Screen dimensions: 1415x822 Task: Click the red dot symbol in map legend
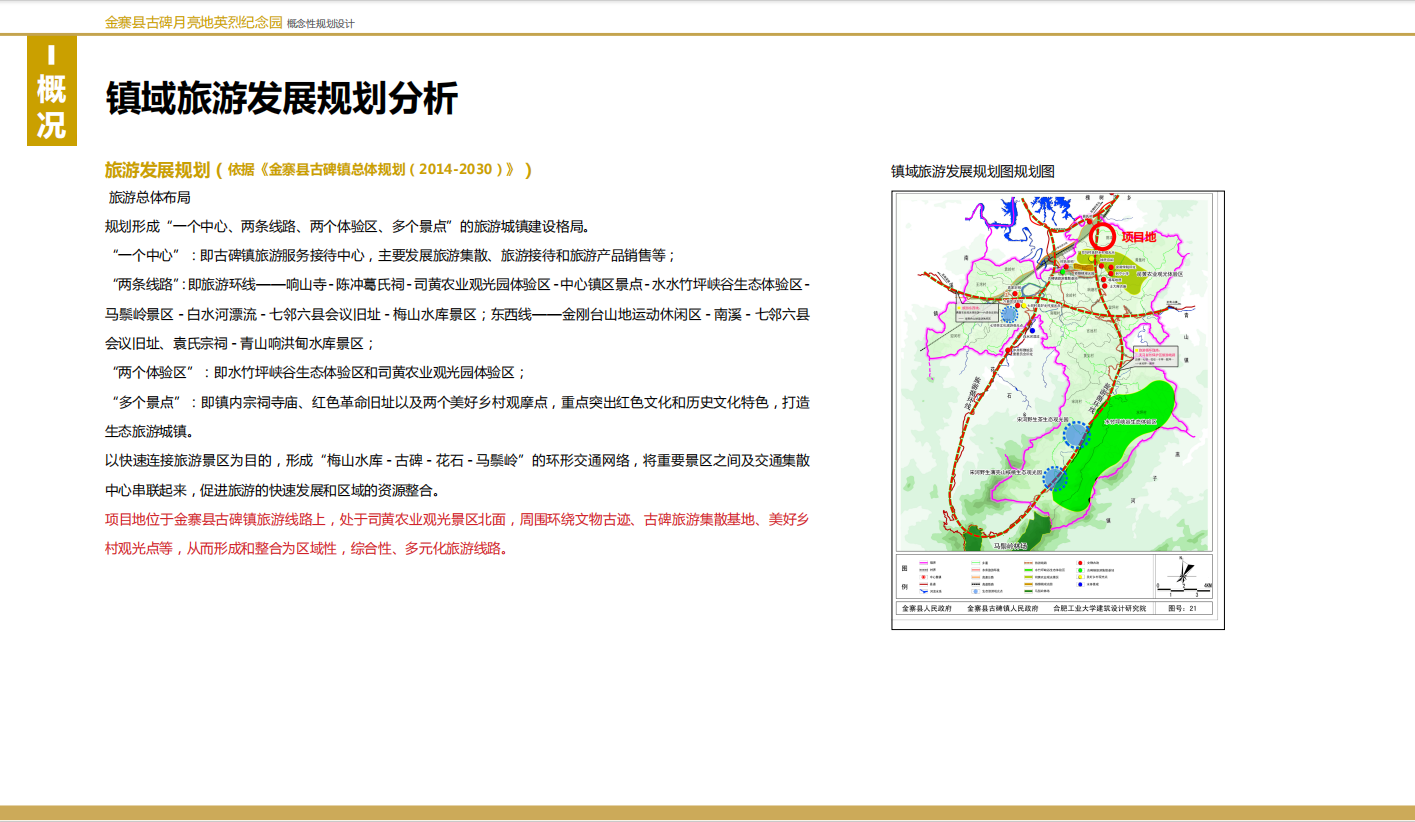tap(1080, 565)
